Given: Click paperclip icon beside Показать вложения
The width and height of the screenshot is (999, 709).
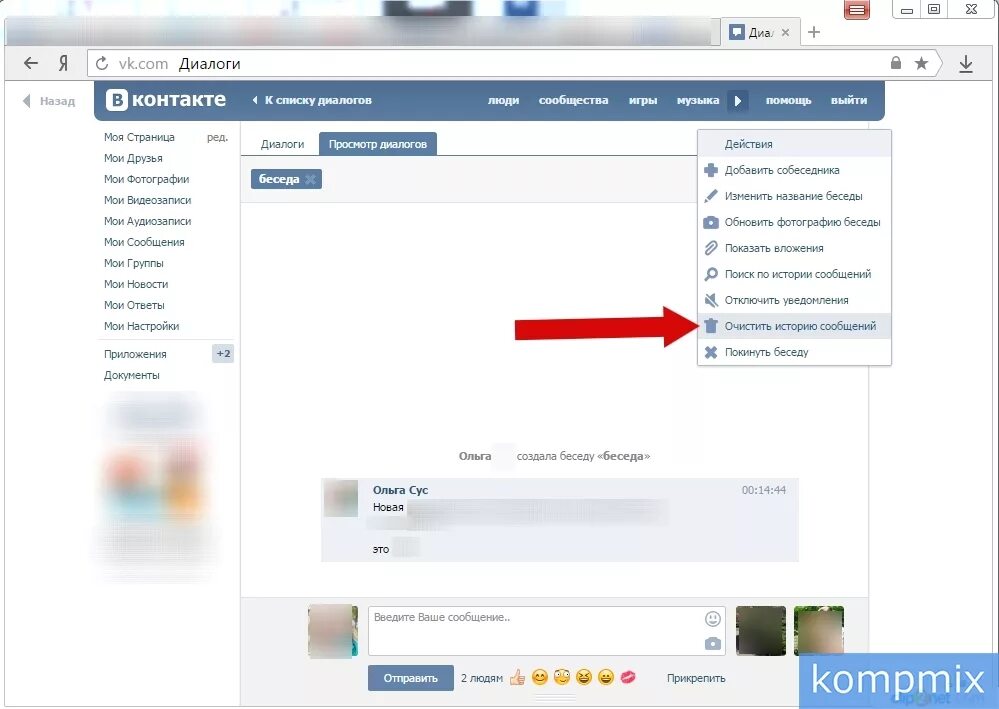Looking at the screenshot, I should click(x=711, y=248).
